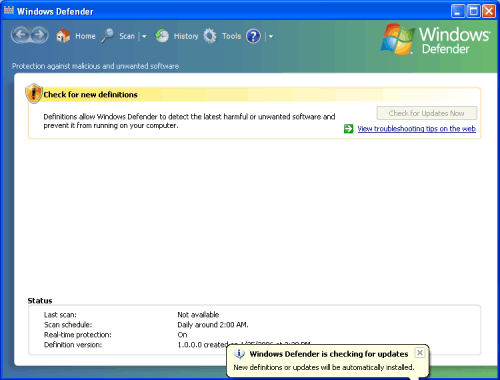500x380 pixels.
Task: Click the info icon in the balloon
Action: 239,354
